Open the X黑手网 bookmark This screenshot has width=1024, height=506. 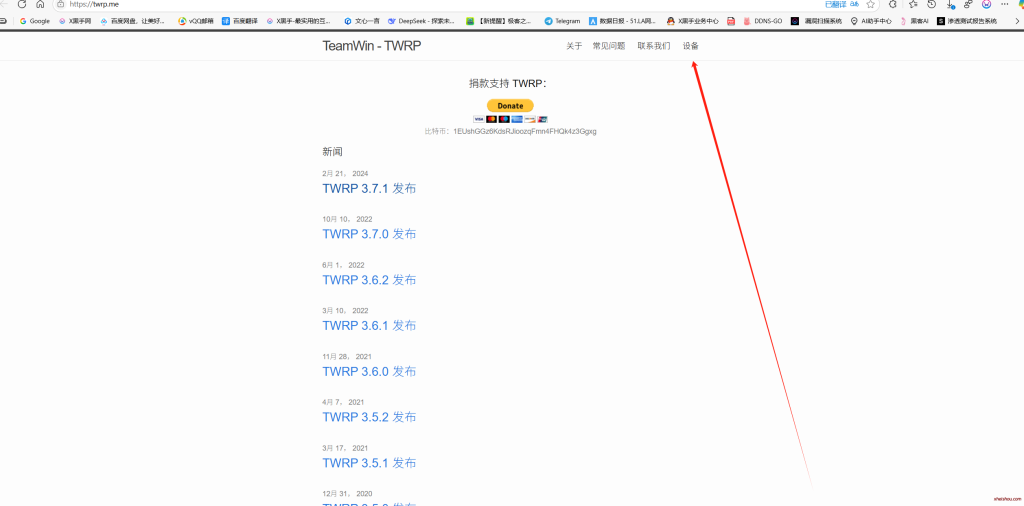click(75, 21)
